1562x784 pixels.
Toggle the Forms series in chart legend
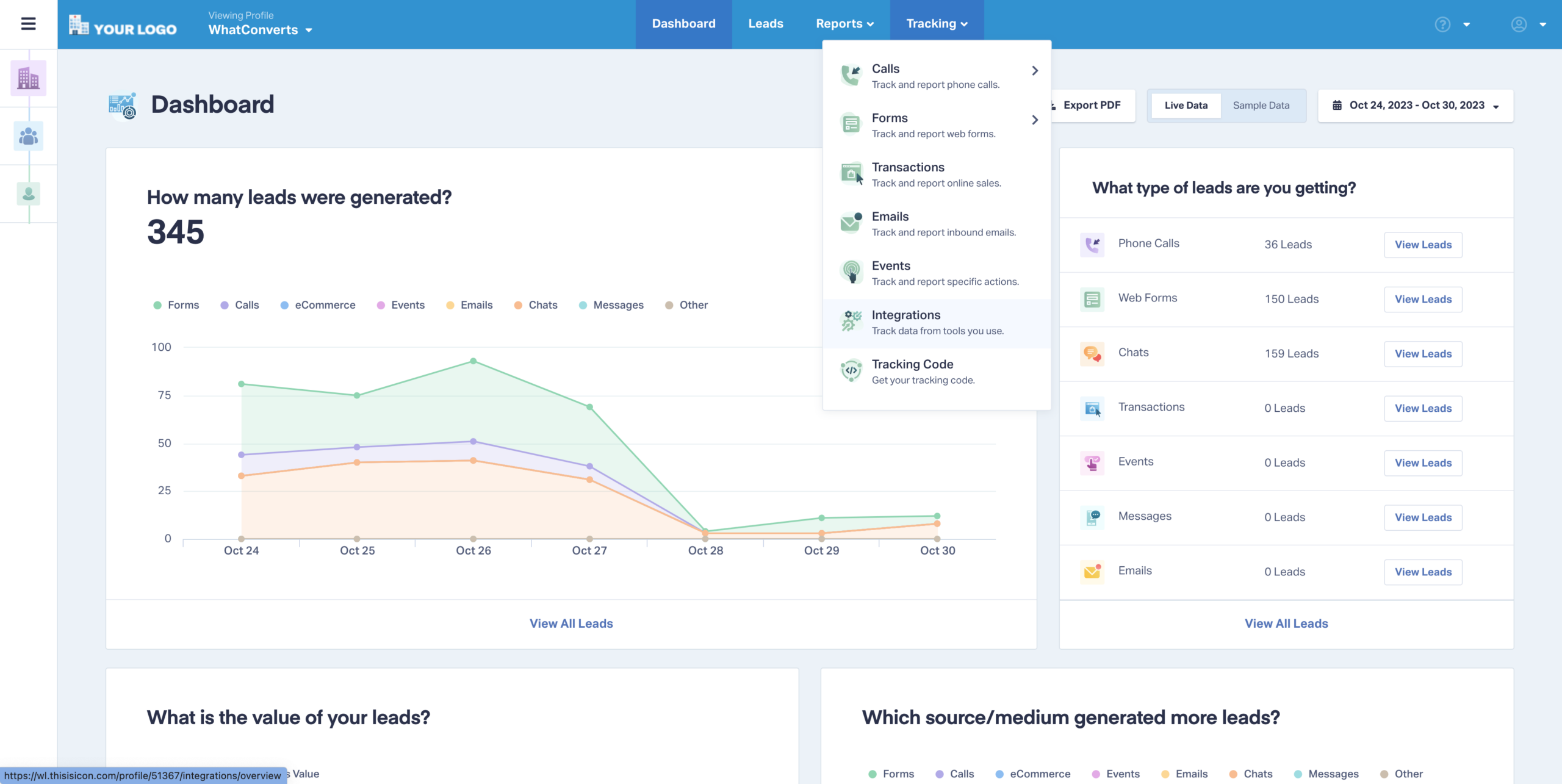176,305
